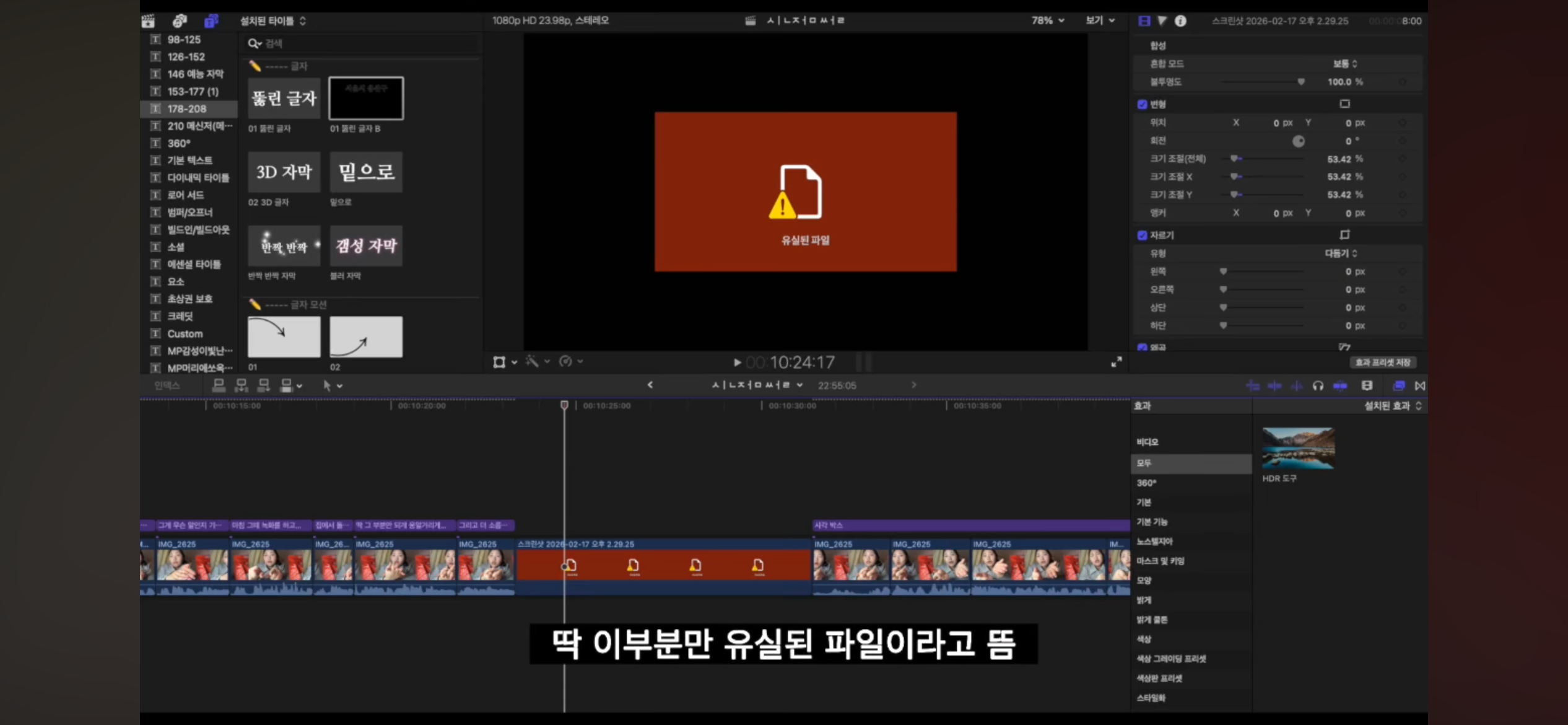Click the 인덱스 timeline index button
Image resolution: width=1568 pixels, height=725 pixels.
pos(167,385)
